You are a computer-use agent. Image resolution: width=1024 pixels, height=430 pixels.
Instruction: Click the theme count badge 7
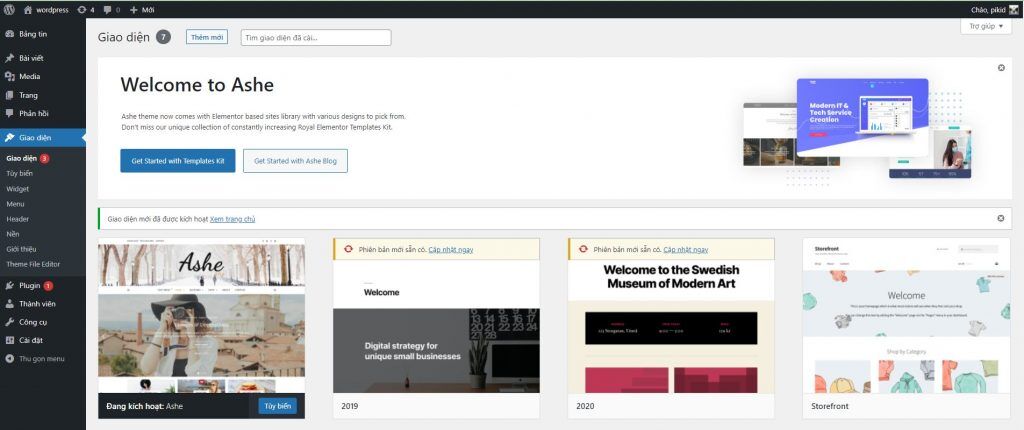163,37
